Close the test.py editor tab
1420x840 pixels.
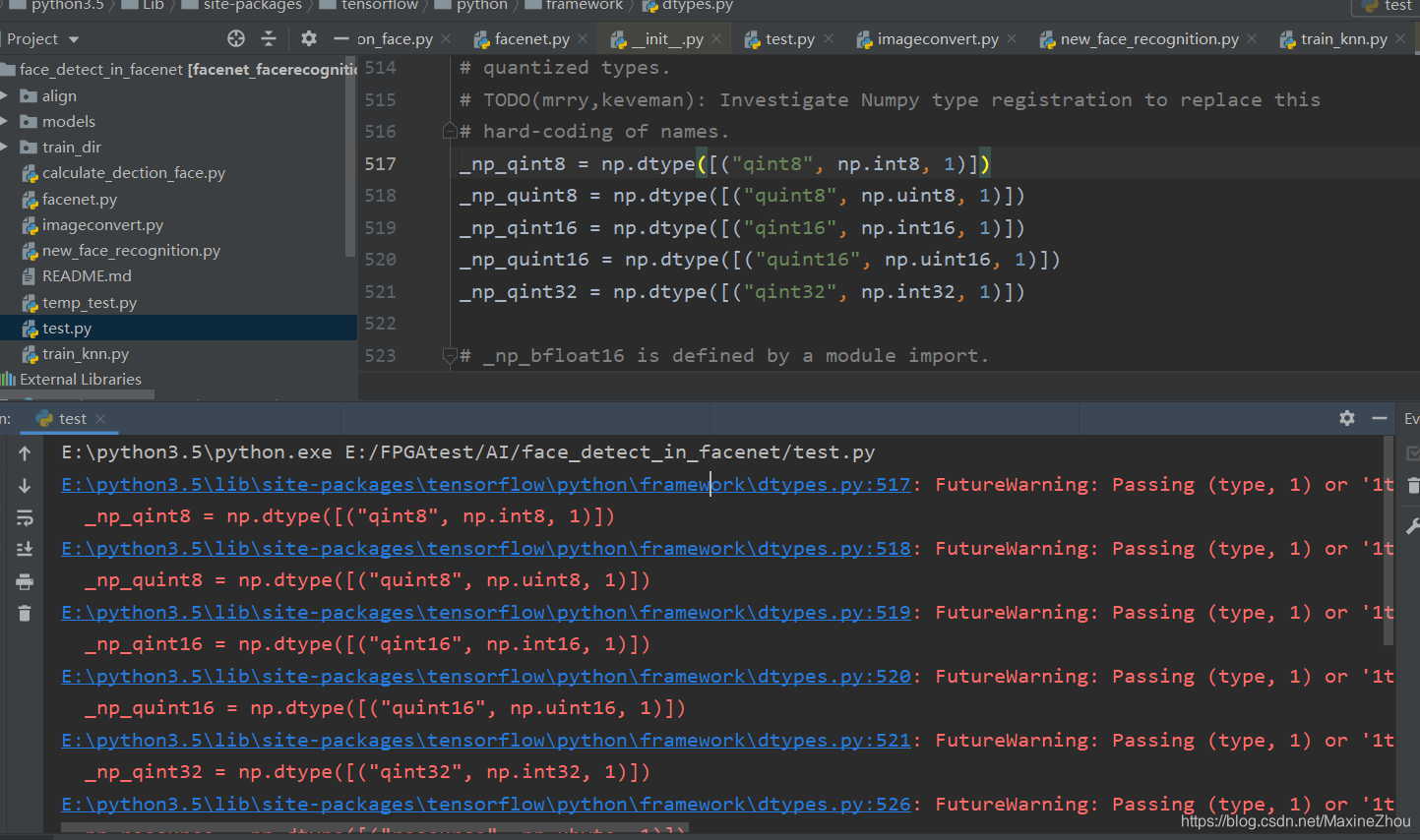tap(829, 38)
